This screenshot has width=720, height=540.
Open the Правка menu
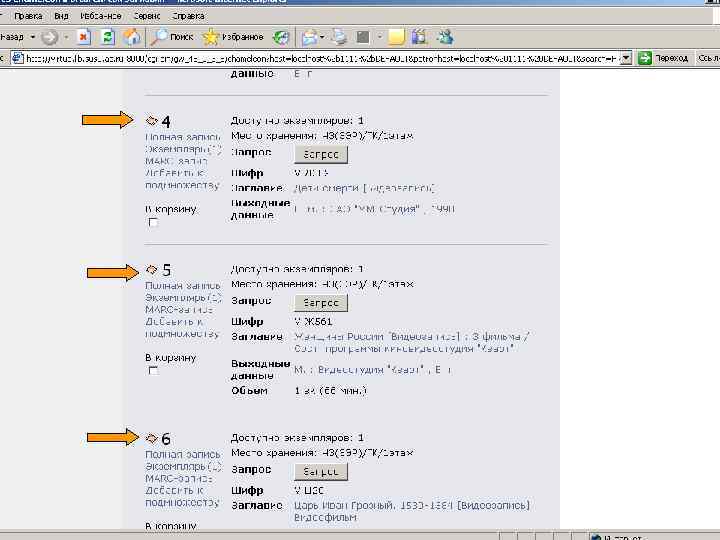pos(28,16)
